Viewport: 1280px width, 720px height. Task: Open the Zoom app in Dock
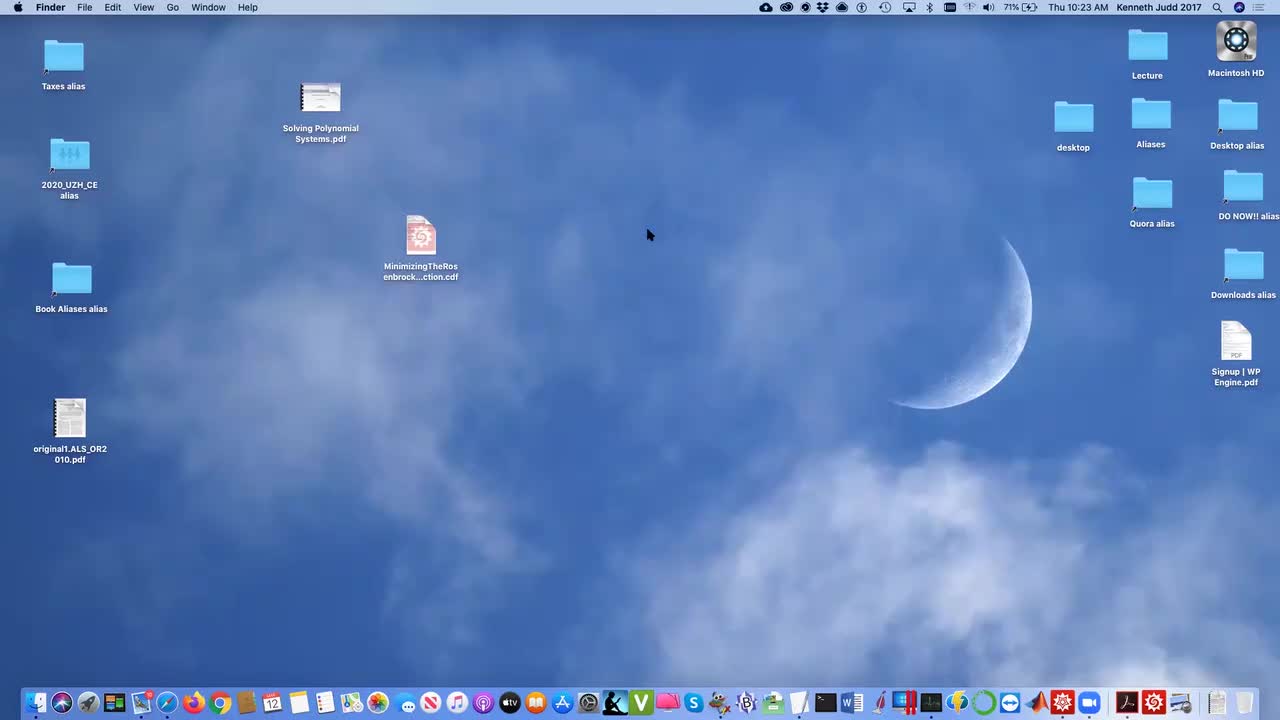click(1089, 703)
